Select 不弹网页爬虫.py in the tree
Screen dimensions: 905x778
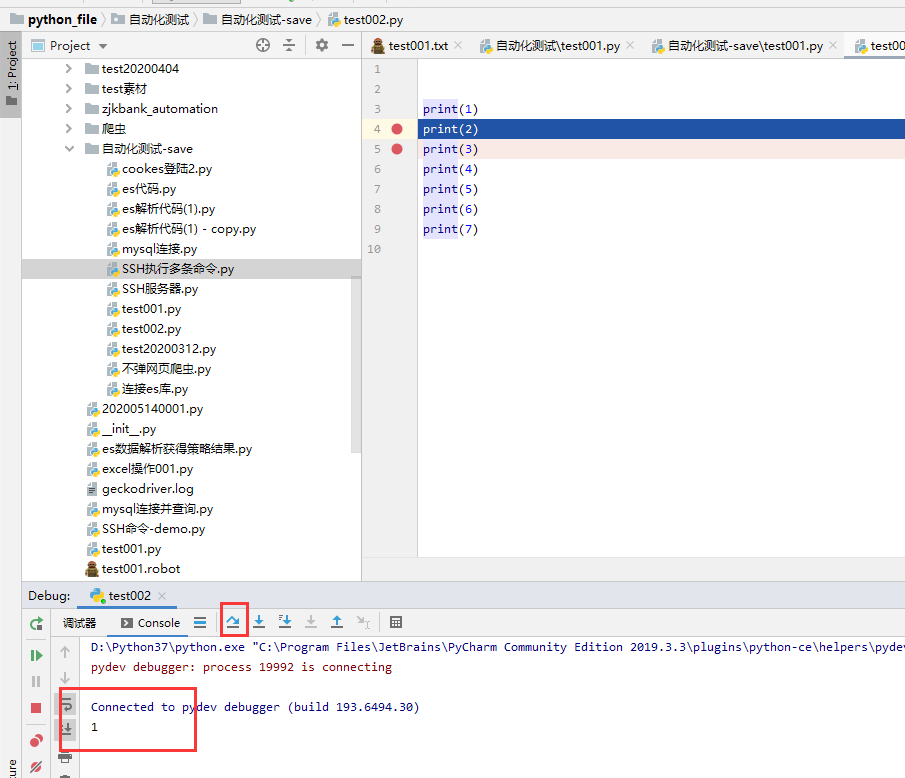point(166,369)
